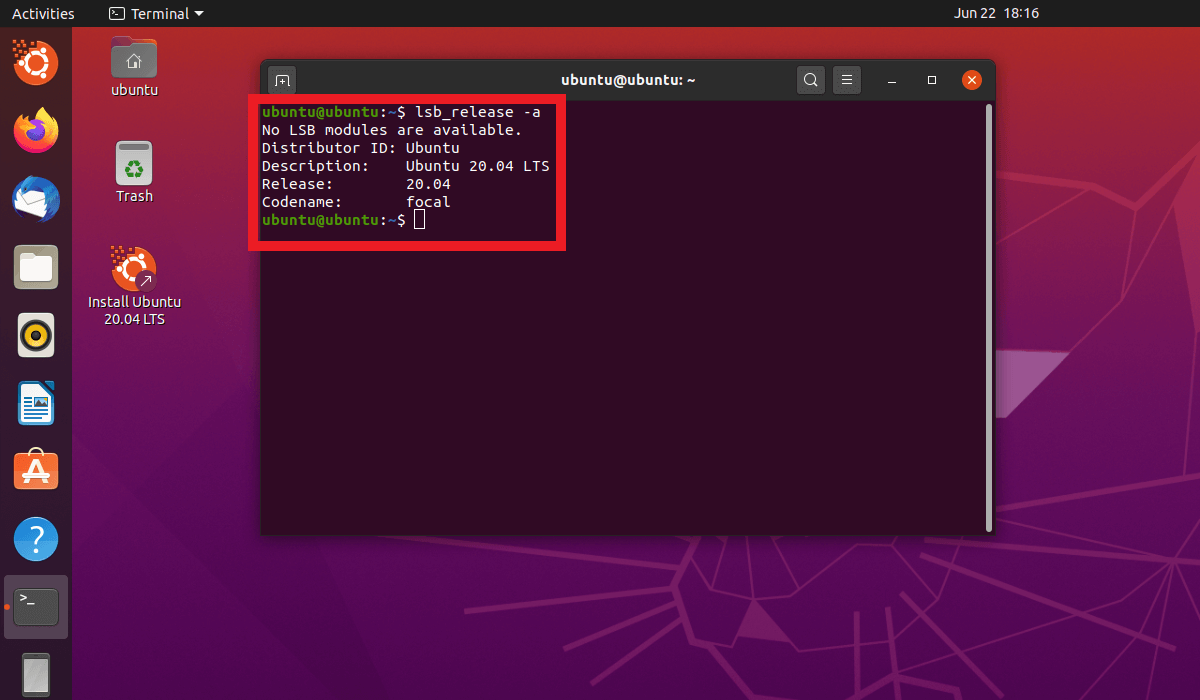Click the terminal command prompt
Screen dimensions: 1200x700
(418, 219)
